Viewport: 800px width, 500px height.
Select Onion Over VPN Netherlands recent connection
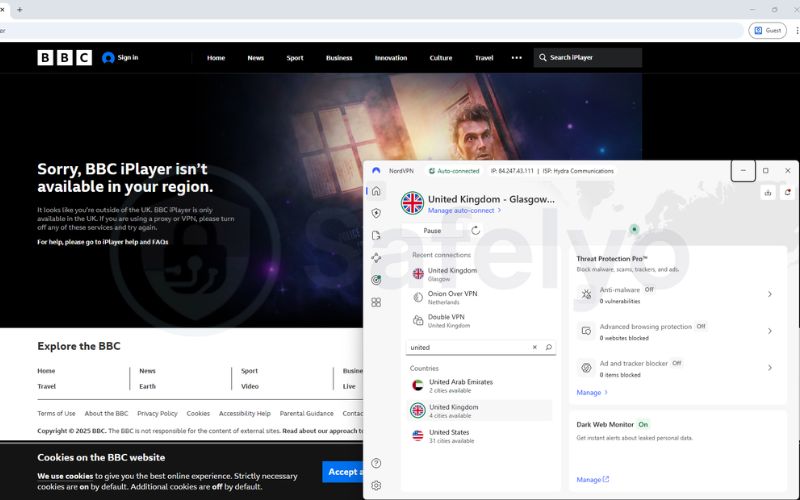[480, 297]
